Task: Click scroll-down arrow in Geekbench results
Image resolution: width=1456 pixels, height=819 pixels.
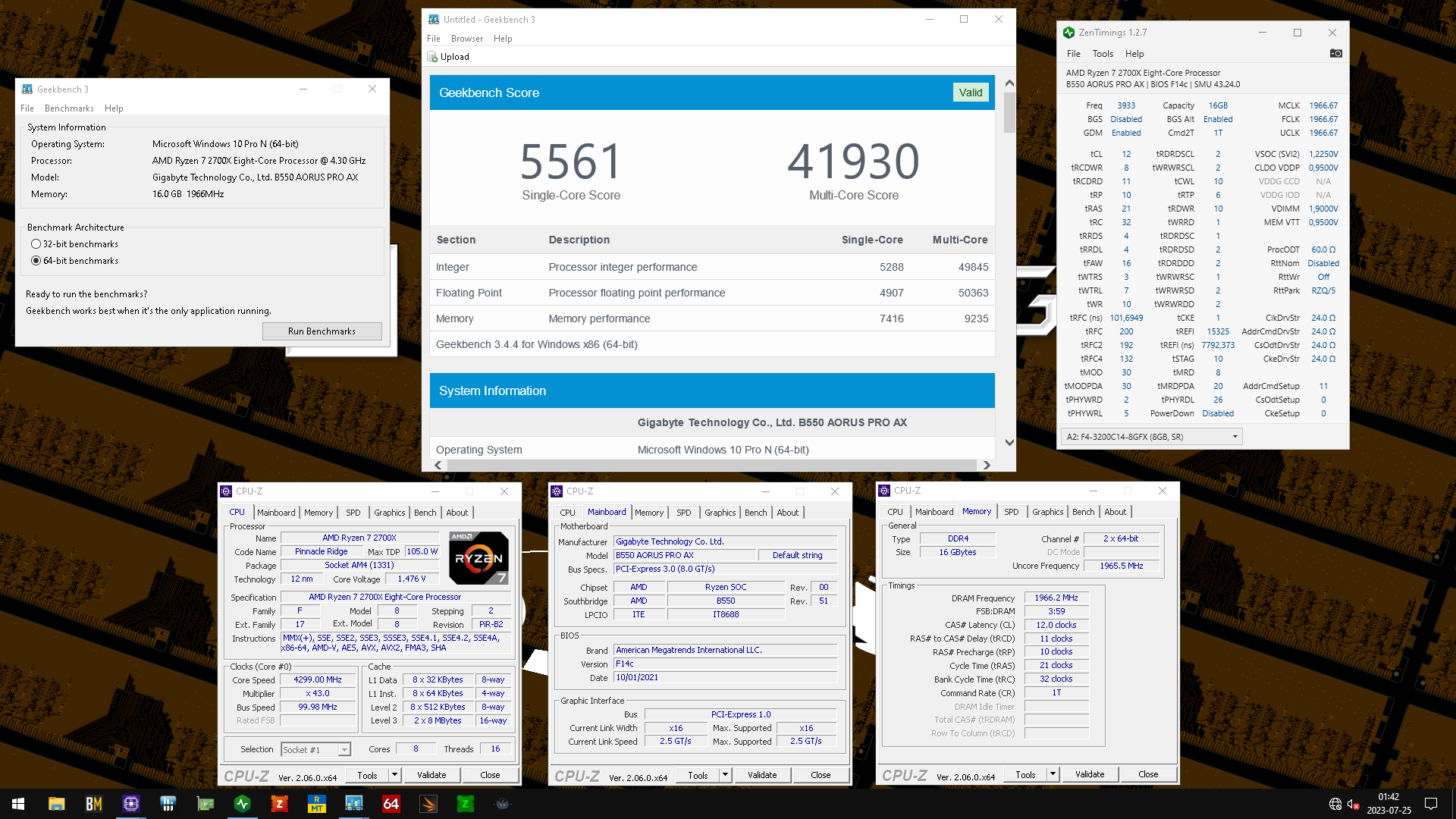Action: 1009,443
